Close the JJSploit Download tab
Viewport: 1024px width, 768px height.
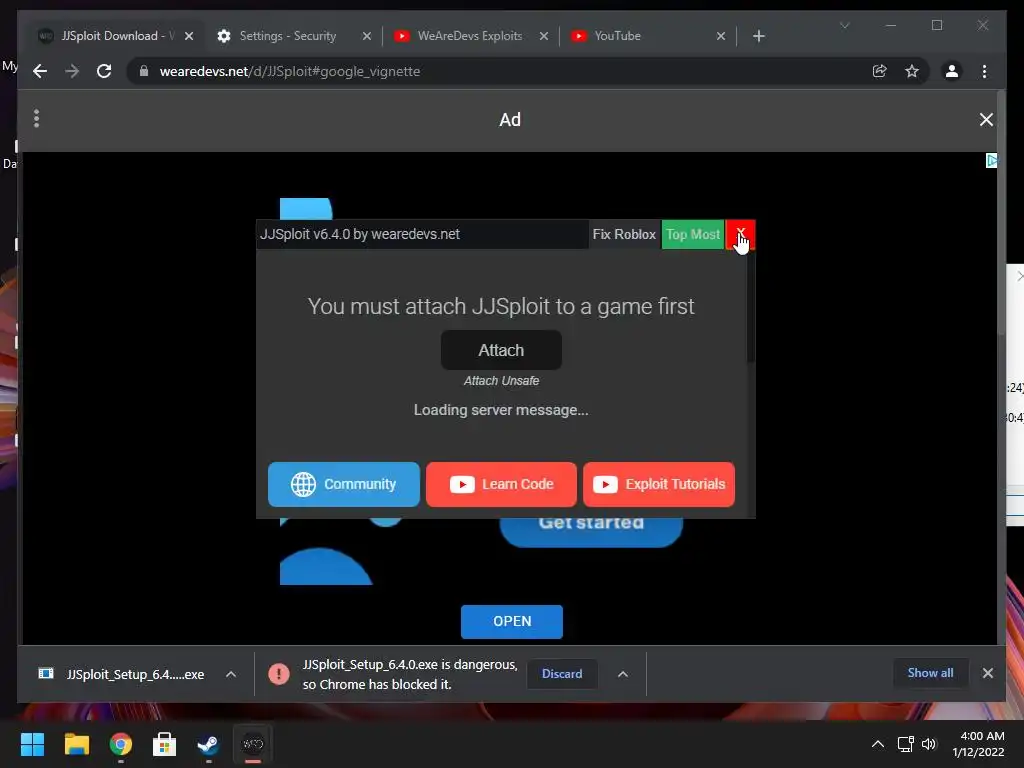click(189, 36)
